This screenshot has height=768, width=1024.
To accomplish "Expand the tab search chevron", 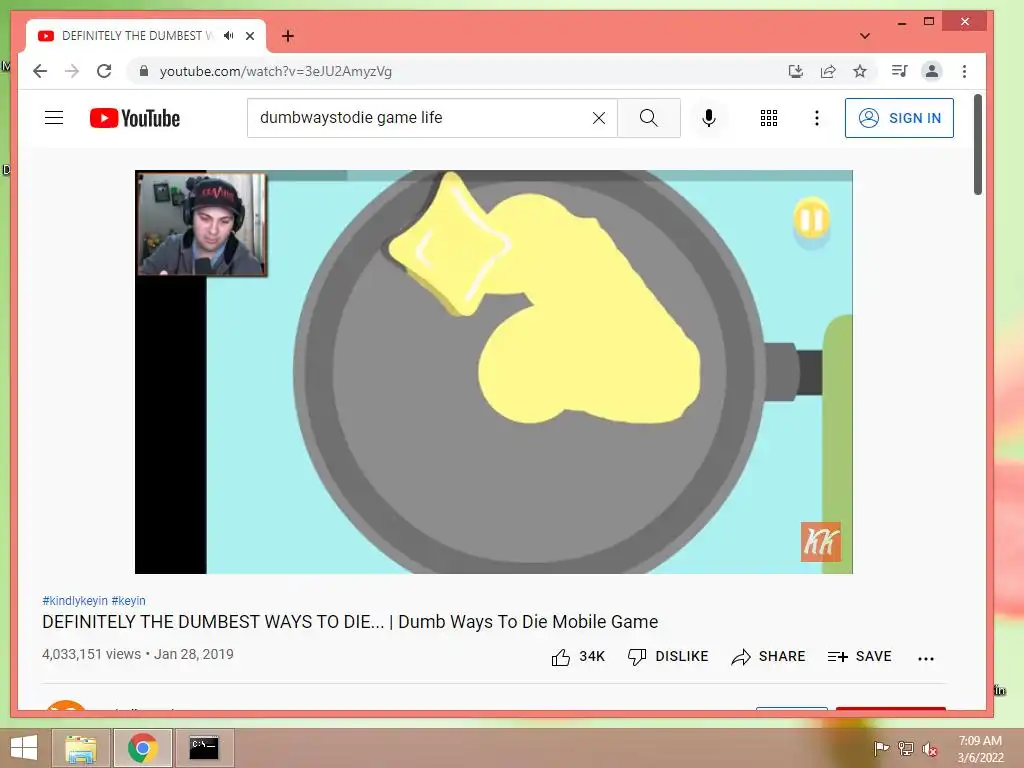I will 865,36.
